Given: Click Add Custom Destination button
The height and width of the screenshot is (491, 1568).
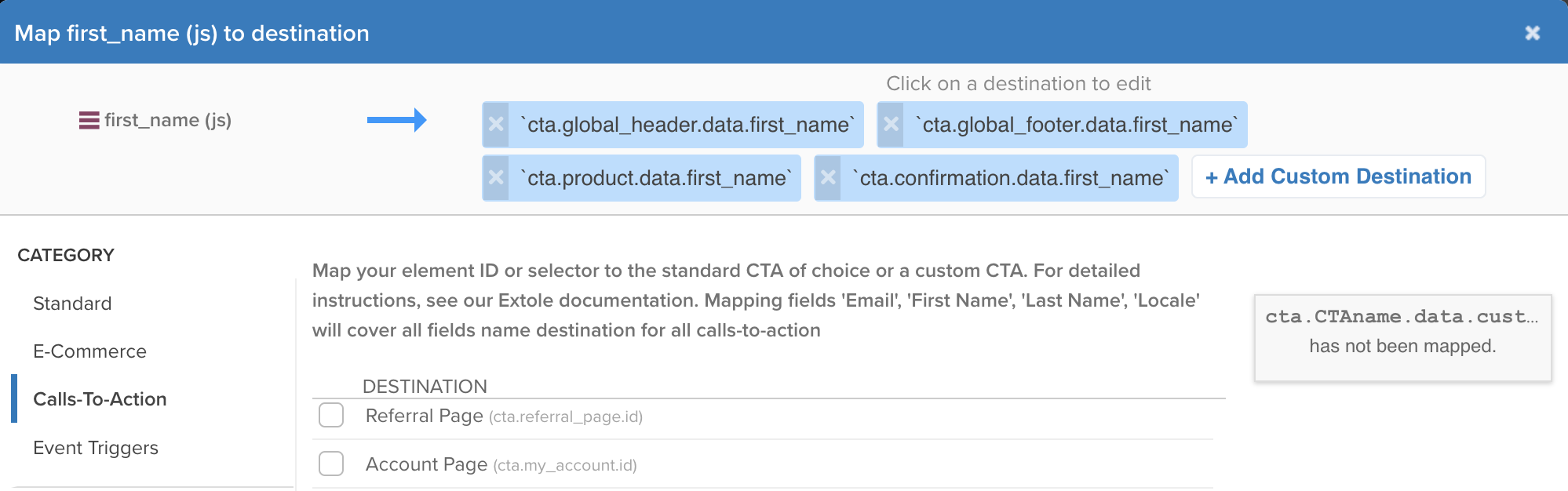Looking at the screenshot, I should tap(1338, 176).
